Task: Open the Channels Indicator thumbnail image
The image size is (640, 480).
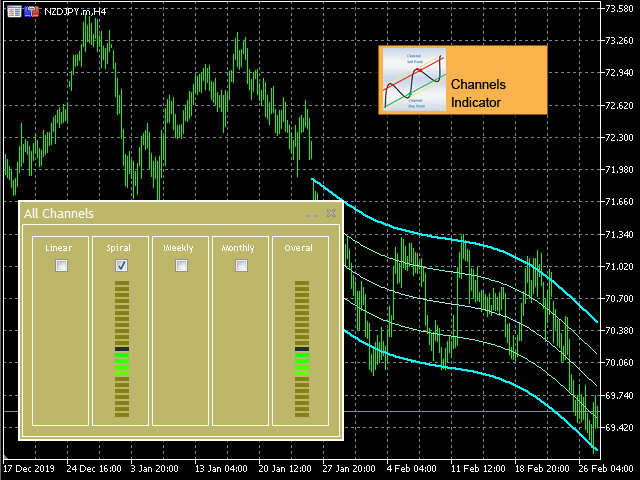Action: [414, 80]
